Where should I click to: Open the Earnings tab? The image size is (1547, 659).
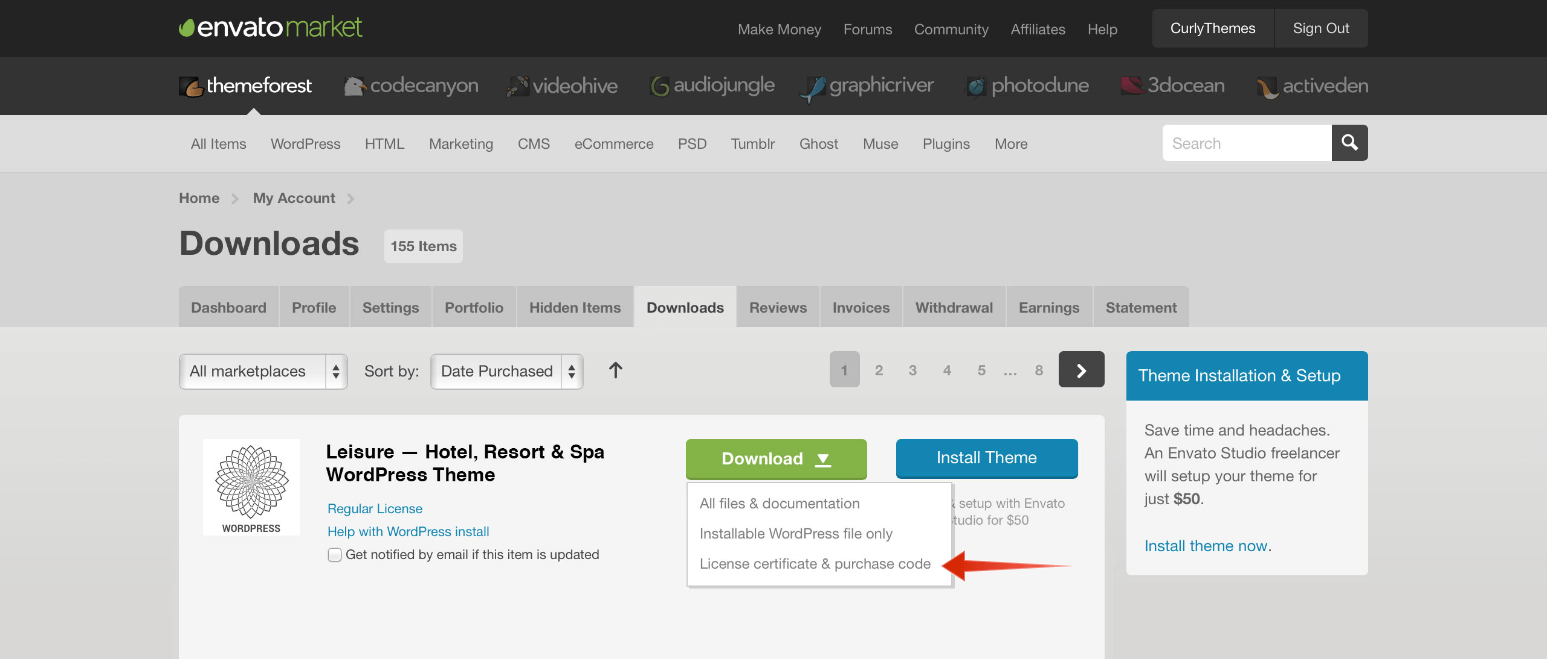coord(1049,307)
